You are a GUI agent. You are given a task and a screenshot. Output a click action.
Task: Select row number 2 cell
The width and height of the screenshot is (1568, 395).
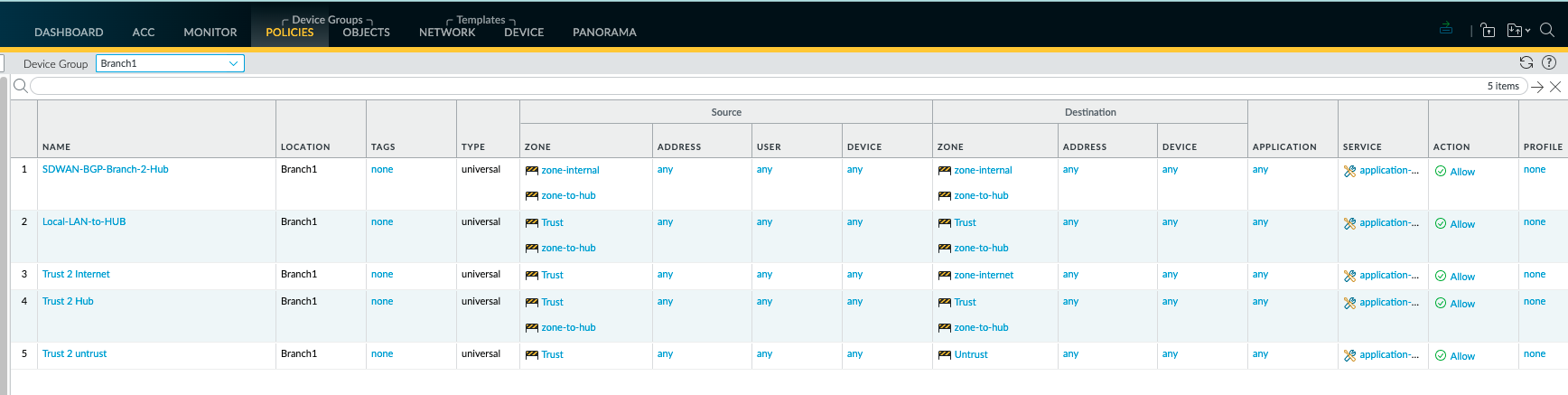point(24,221)
